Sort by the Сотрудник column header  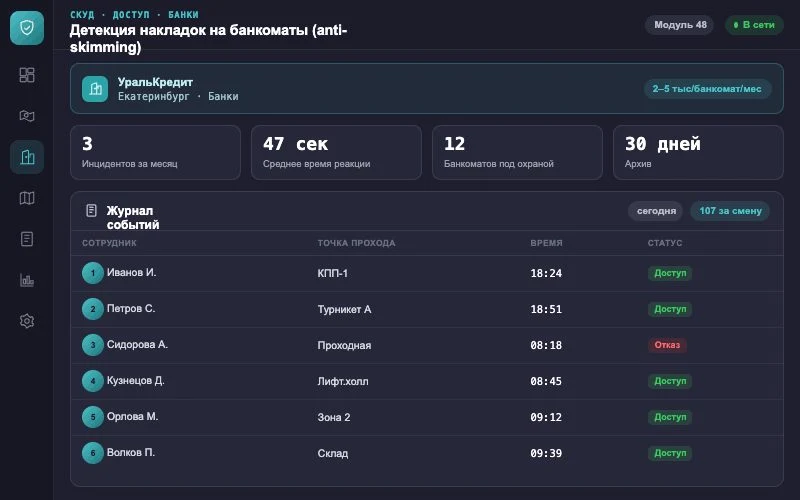point(109,243)
